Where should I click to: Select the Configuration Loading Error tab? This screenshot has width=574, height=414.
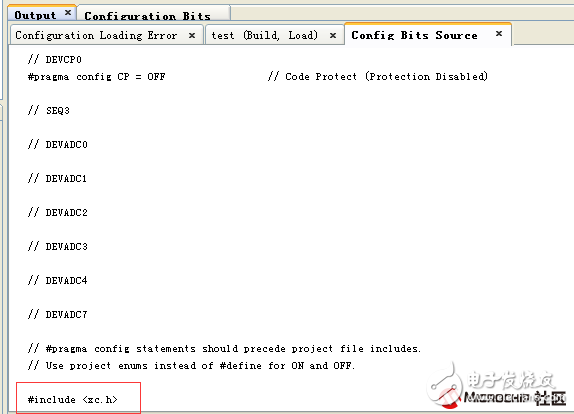[x=96, y=35]
